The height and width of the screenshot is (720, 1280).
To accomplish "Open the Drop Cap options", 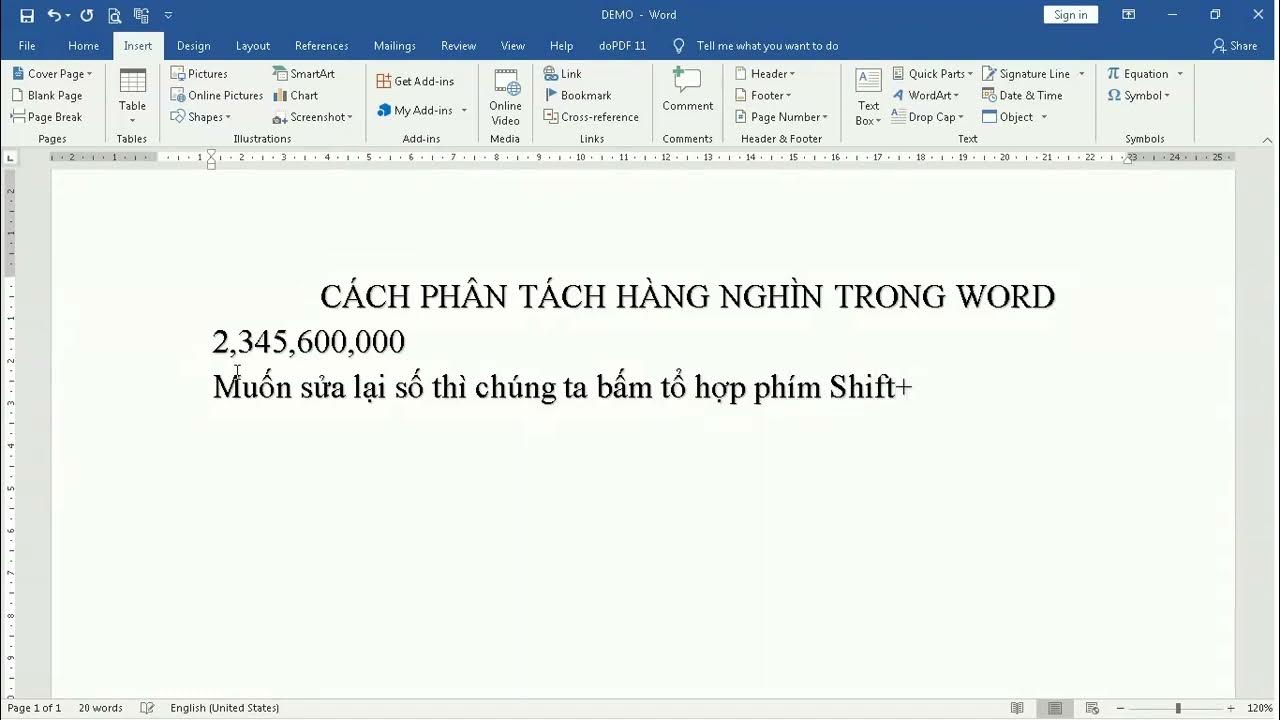I will 927,117.
